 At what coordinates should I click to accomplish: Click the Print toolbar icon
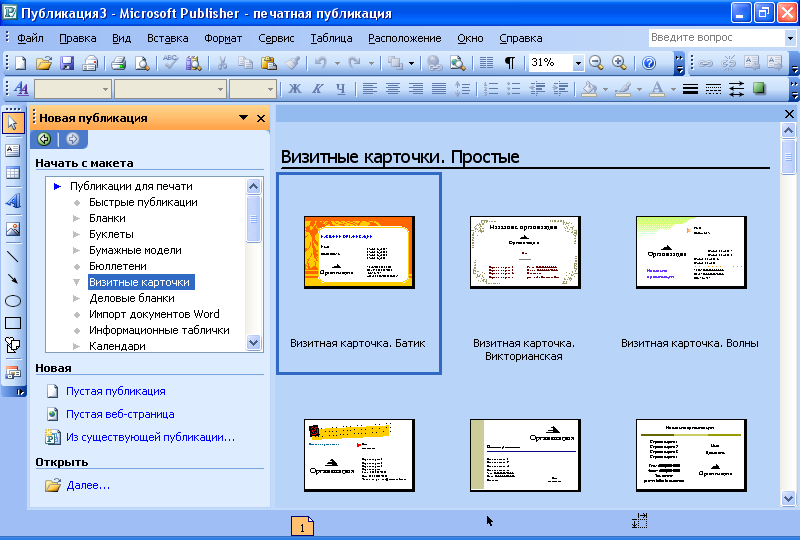(x=118, y=63)
